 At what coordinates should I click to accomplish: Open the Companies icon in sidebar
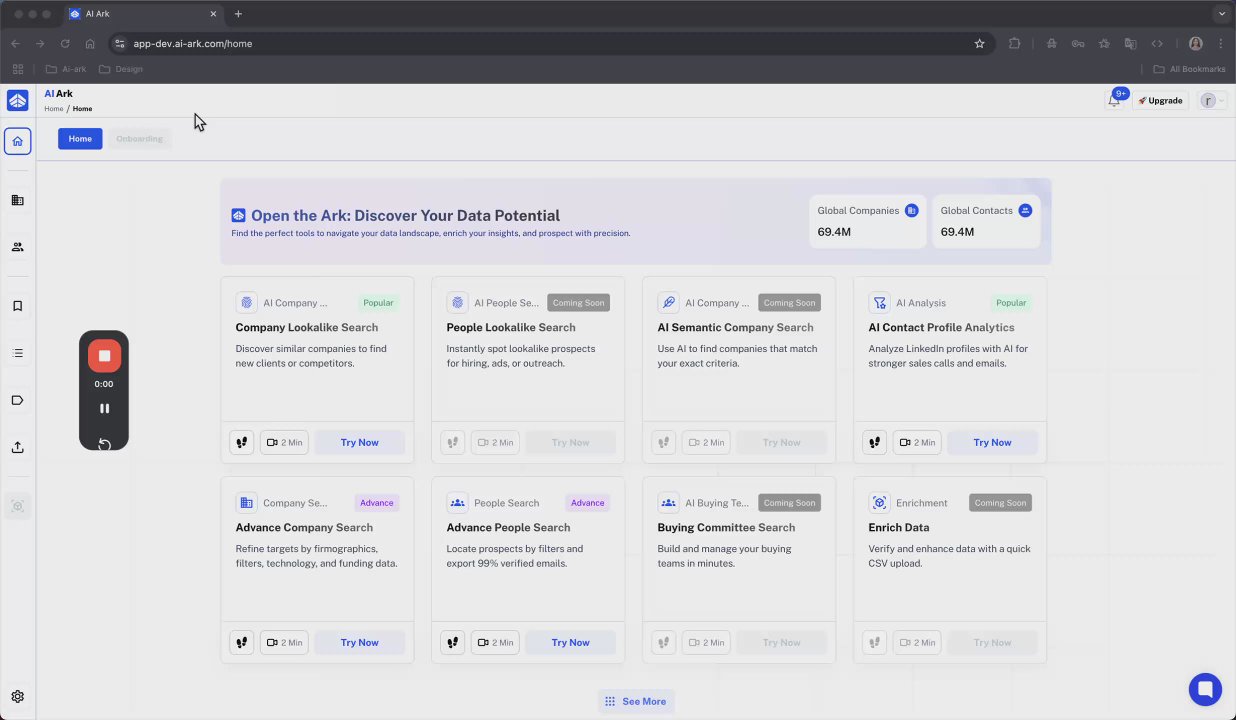(17, 200)
